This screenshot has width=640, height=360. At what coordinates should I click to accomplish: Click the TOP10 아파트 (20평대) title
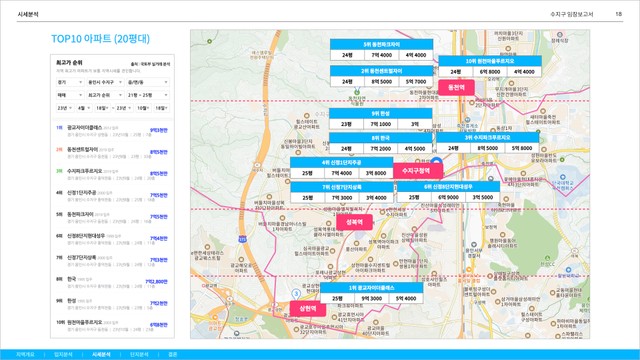click(x=100, y=39)
